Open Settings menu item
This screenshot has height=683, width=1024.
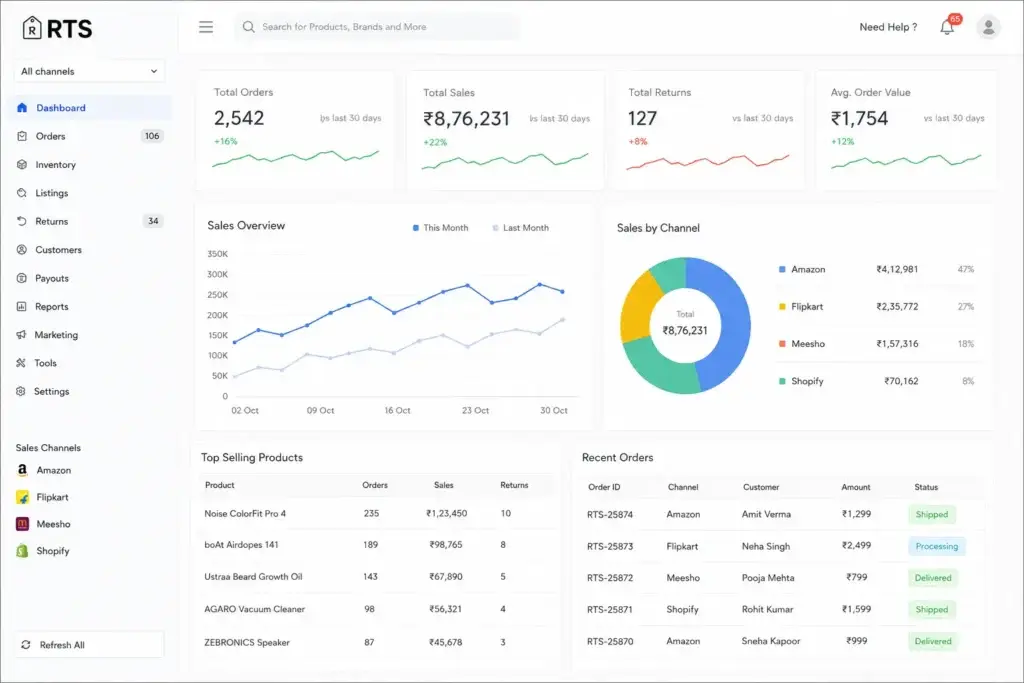[90, 391]
